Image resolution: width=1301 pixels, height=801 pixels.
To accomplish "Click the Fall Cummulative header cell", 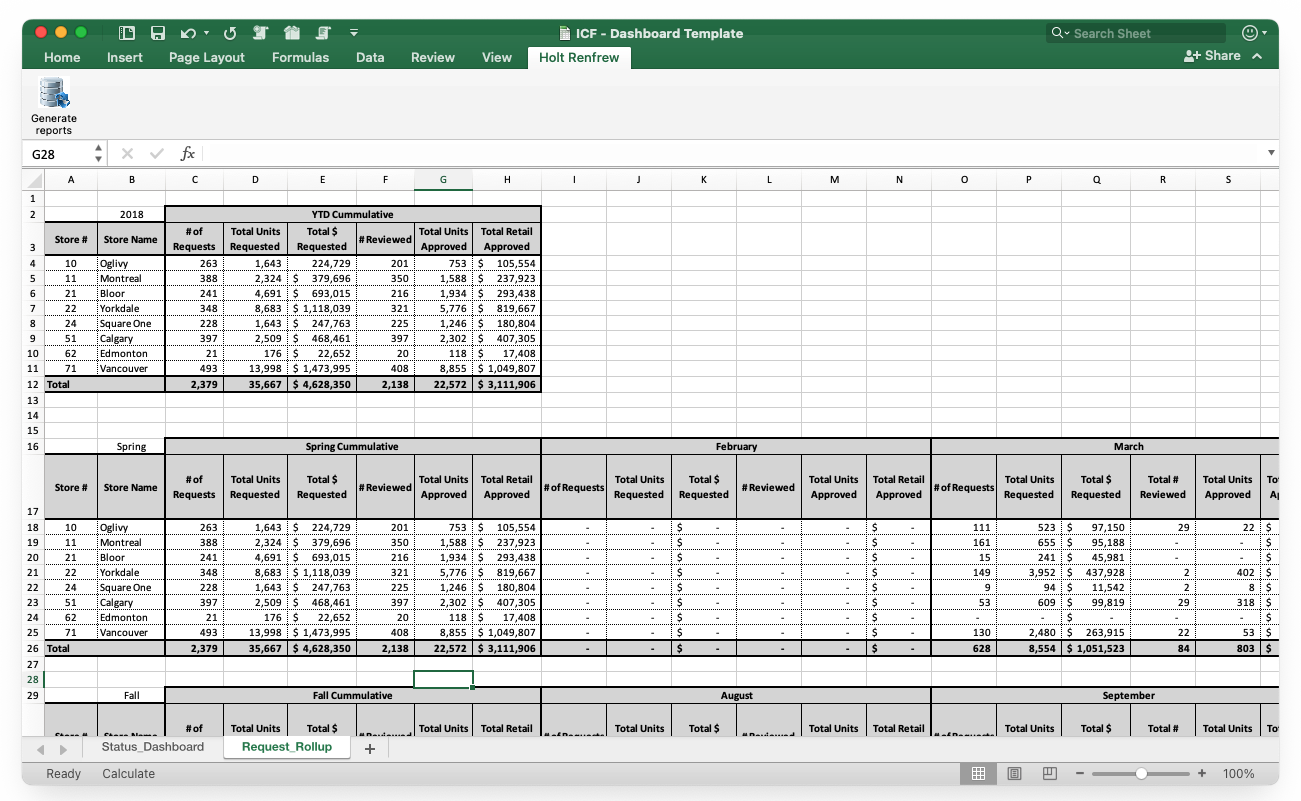I will 353,695.
